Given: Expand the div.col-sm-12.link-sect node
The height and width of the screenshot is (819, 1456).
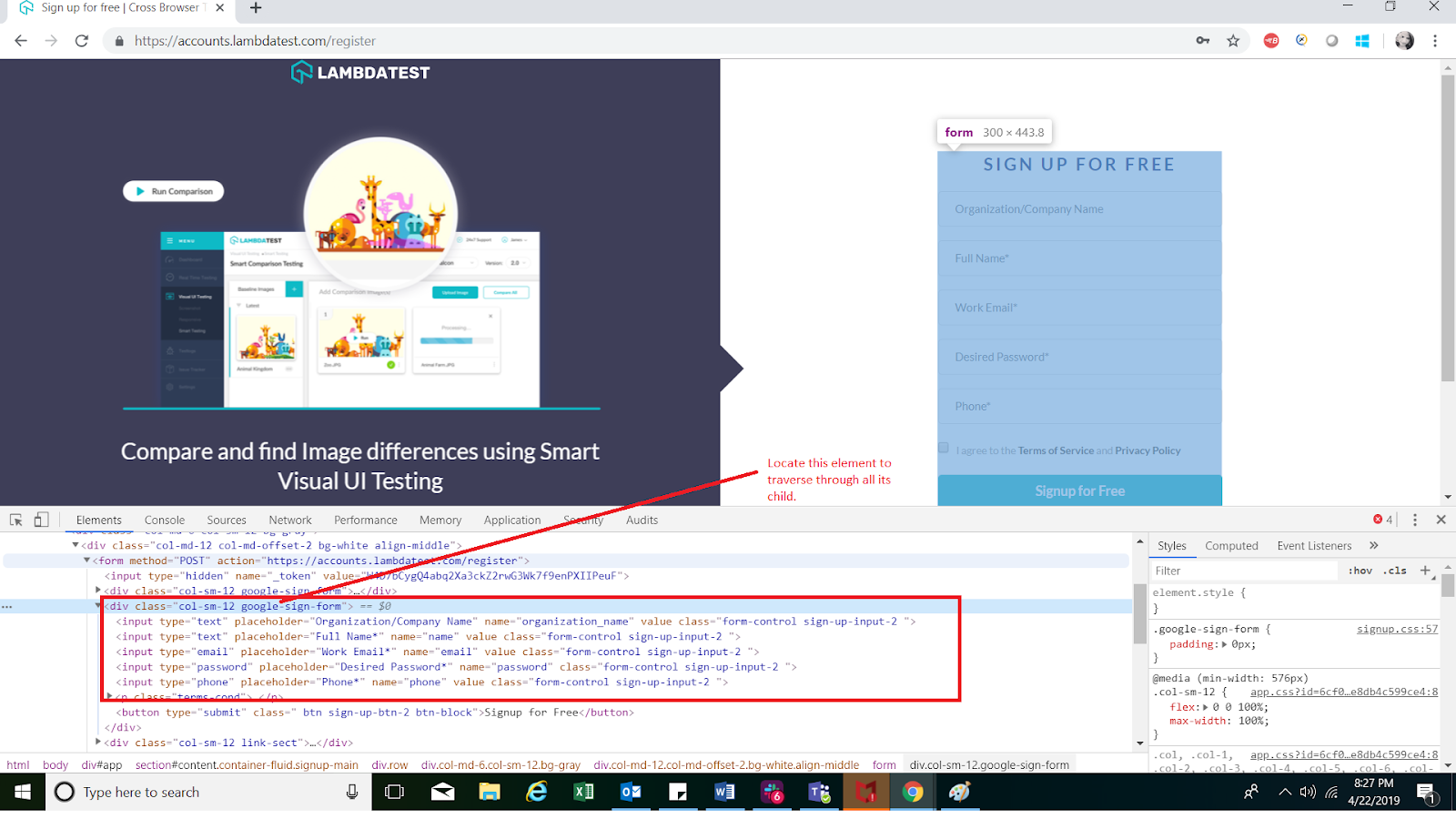Looking at the screenshot, I should 97,742.
